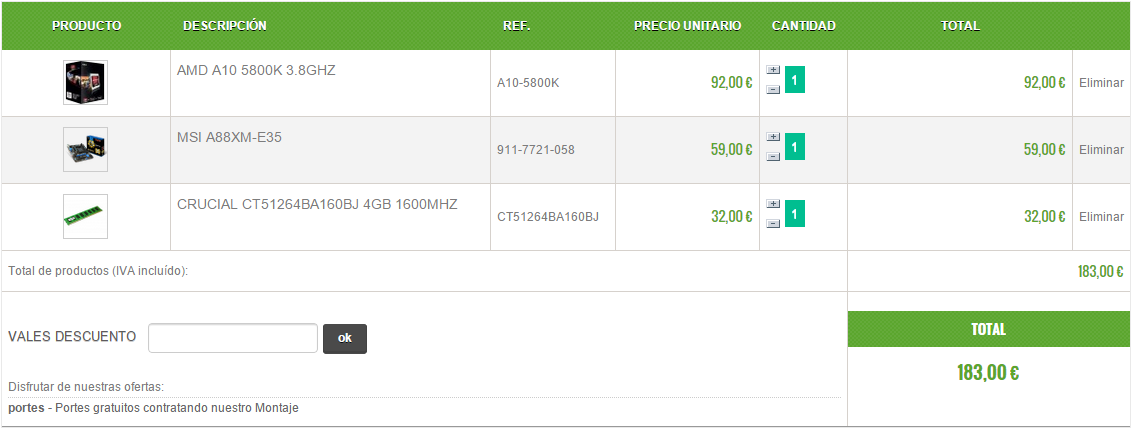The height and width of the screenshot is (430, 1135).
Task: Click quantity box of Crucial RAM row
Action: tap(795, 213)
